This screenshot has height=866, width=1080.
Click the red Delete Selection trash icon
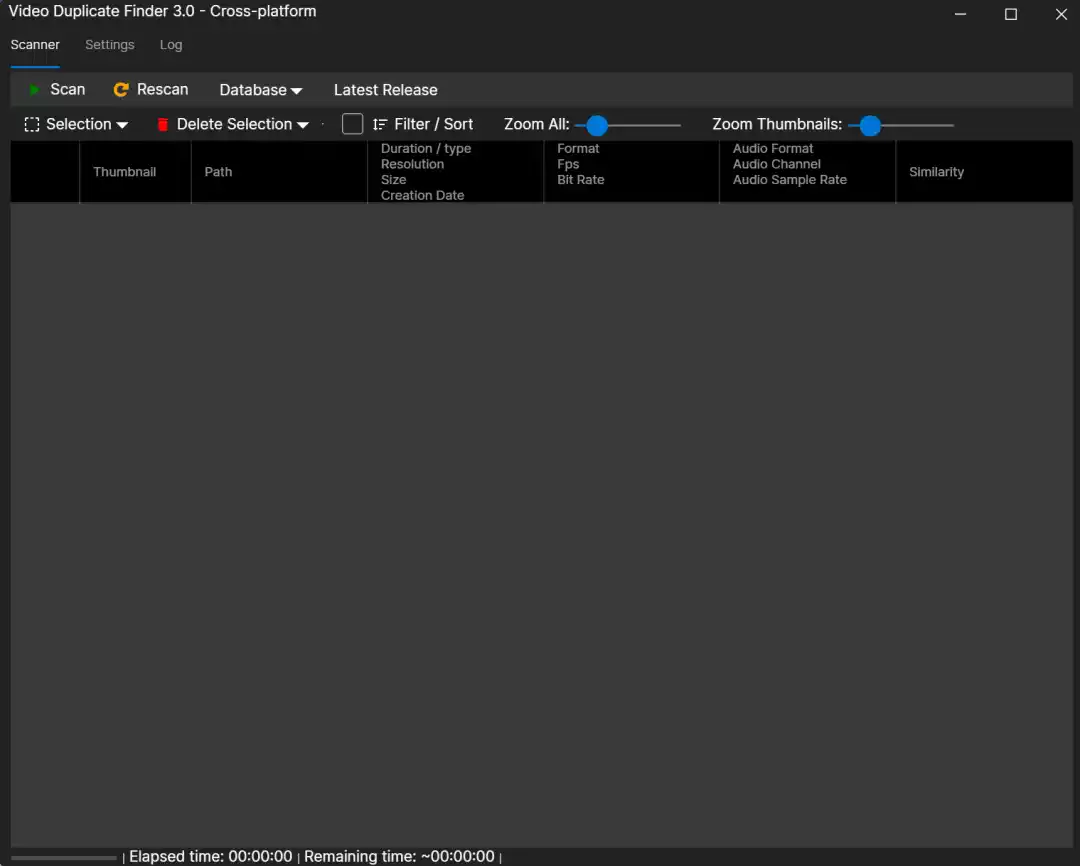(163, 125)
